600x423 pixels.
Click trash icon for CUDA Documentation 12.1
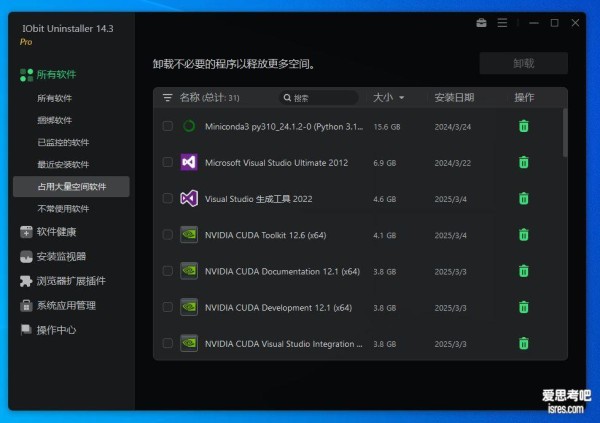(523, 271)
